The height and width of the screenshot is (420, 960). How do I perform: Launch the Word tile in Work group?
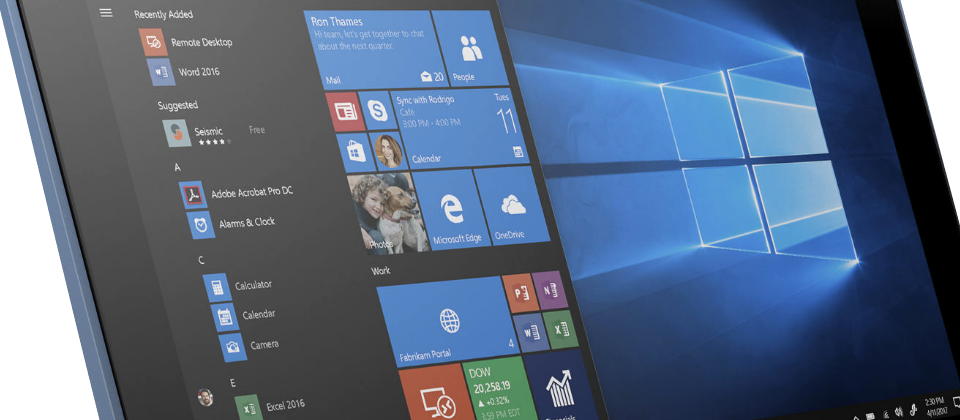[530, 334]
